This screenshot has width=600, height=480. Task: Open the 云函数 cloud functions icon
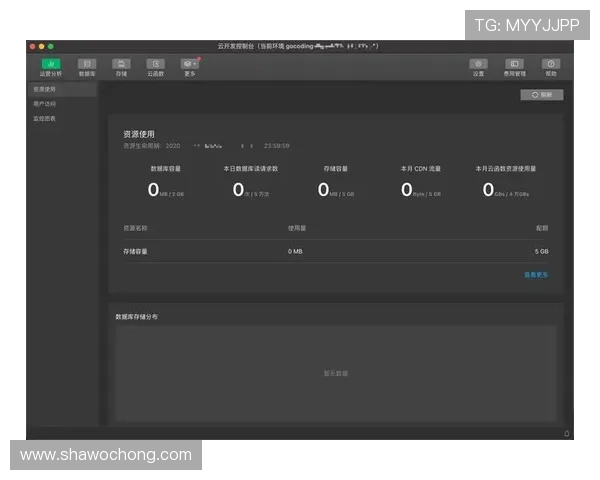click(155, 65)
